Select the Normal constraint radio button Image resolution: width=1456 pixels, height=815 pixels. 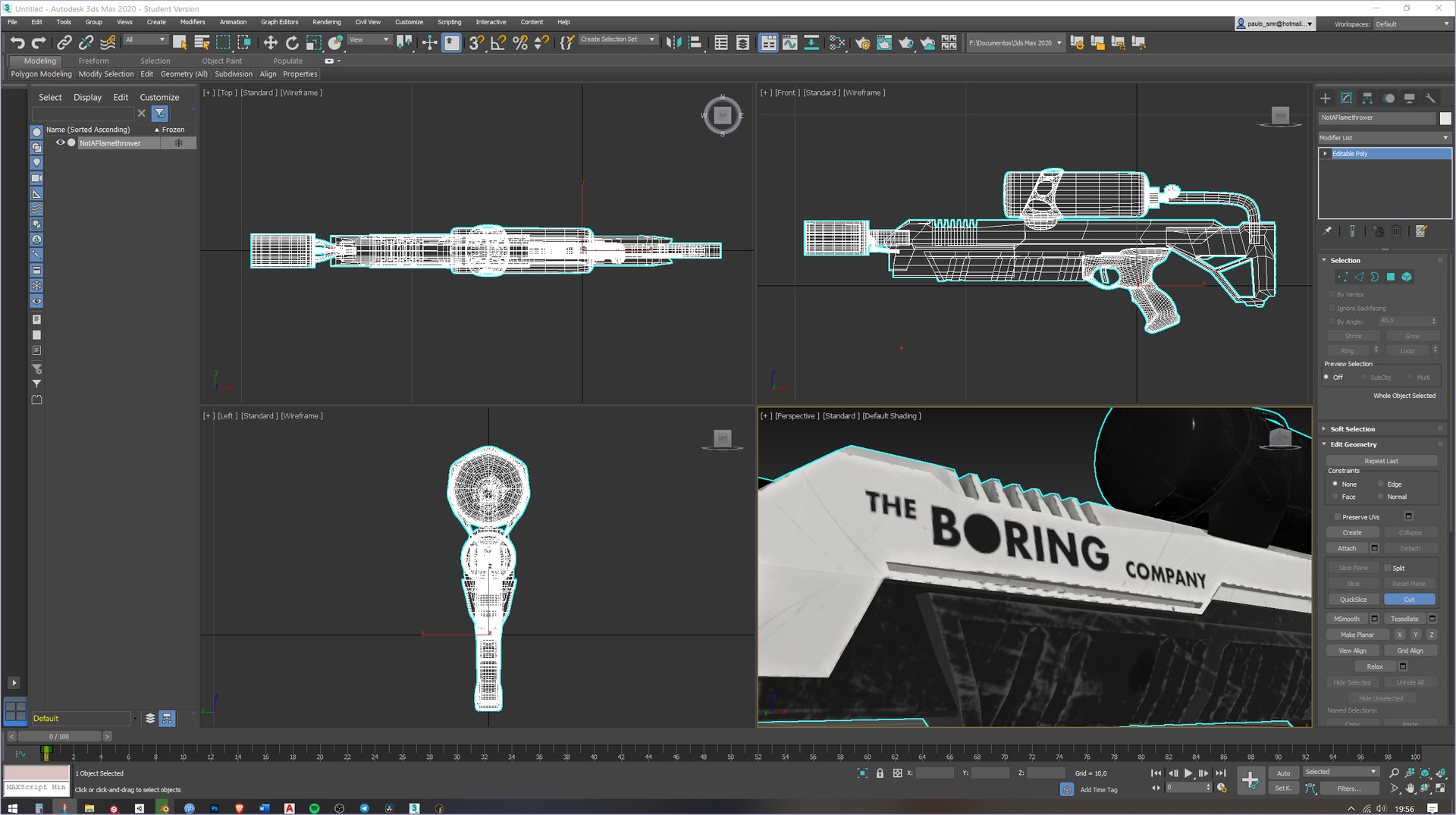(1380, 497)
